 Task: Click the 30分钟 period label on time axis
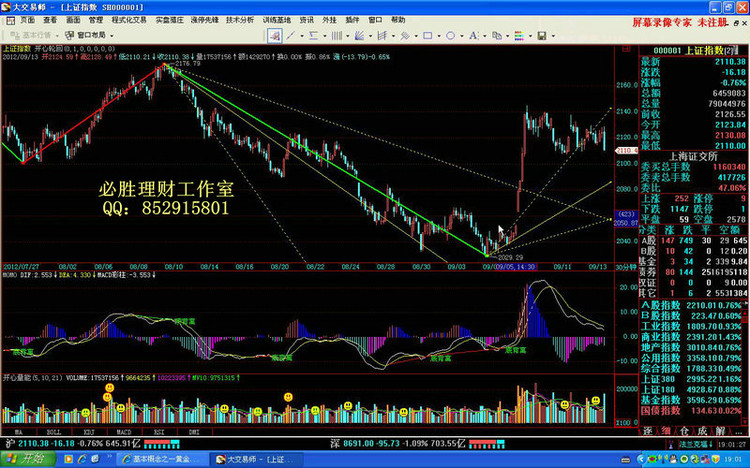pyautogui.click(x=625, y=267)
